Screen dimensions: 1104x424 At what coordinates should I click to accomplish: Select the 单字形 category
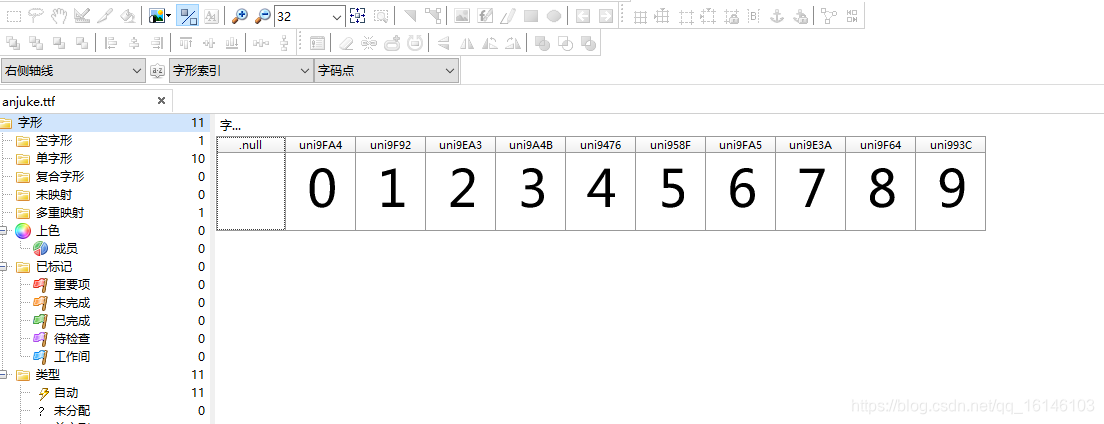54,158
